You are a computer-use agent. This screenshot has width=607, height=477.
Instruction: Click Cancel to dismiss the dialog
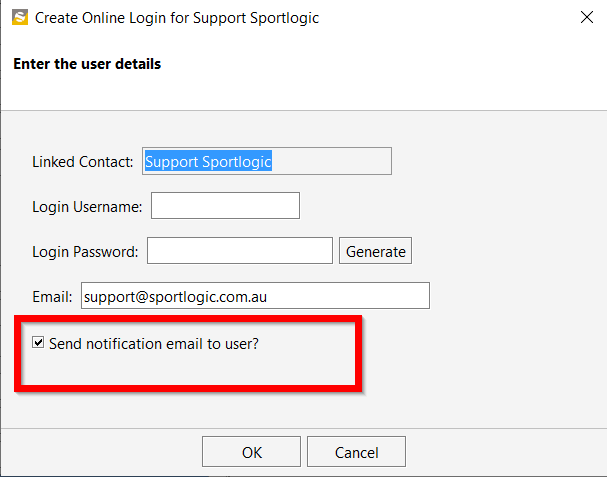[x=357, y=452]
